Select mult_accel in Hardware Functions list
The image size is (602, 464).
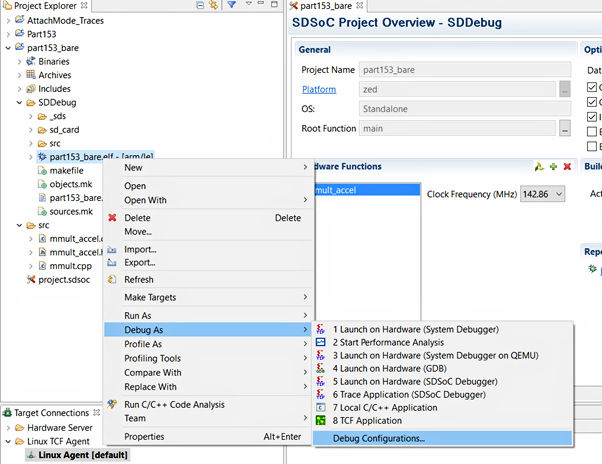click(x=367, y=190)
